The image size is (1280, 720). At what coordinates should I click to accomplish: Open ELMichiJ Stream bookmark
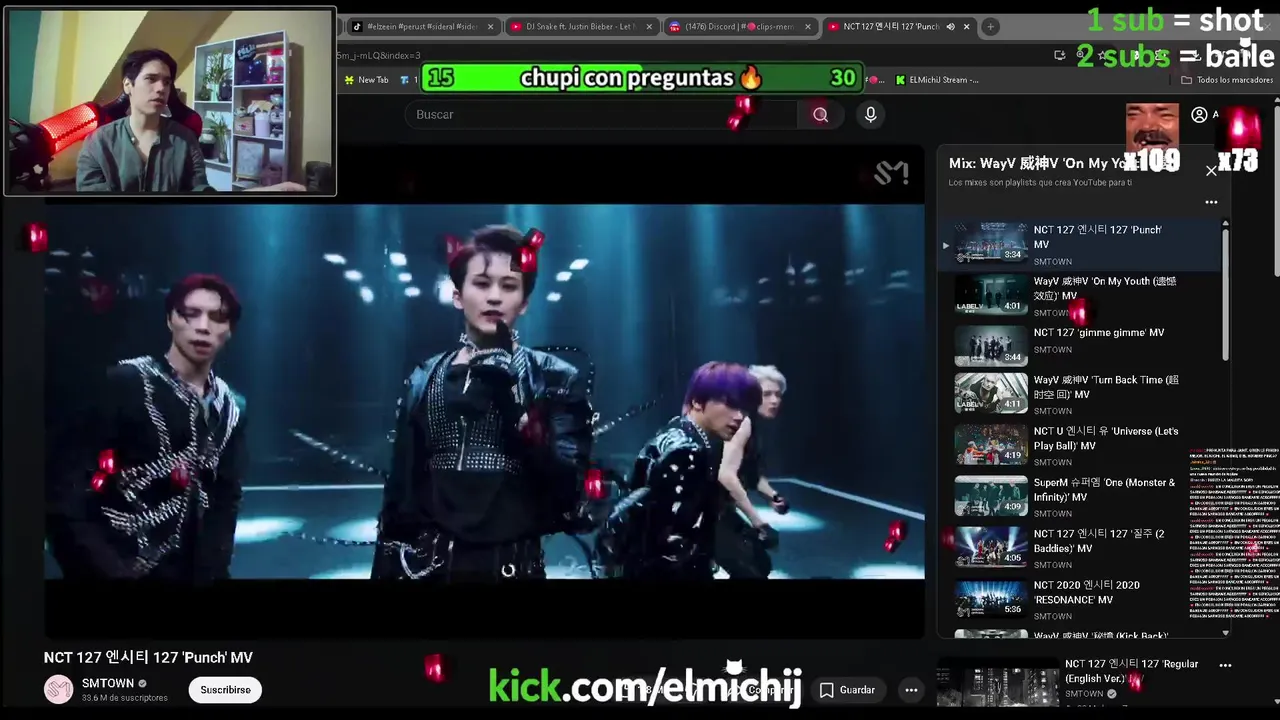pos(937,80)
